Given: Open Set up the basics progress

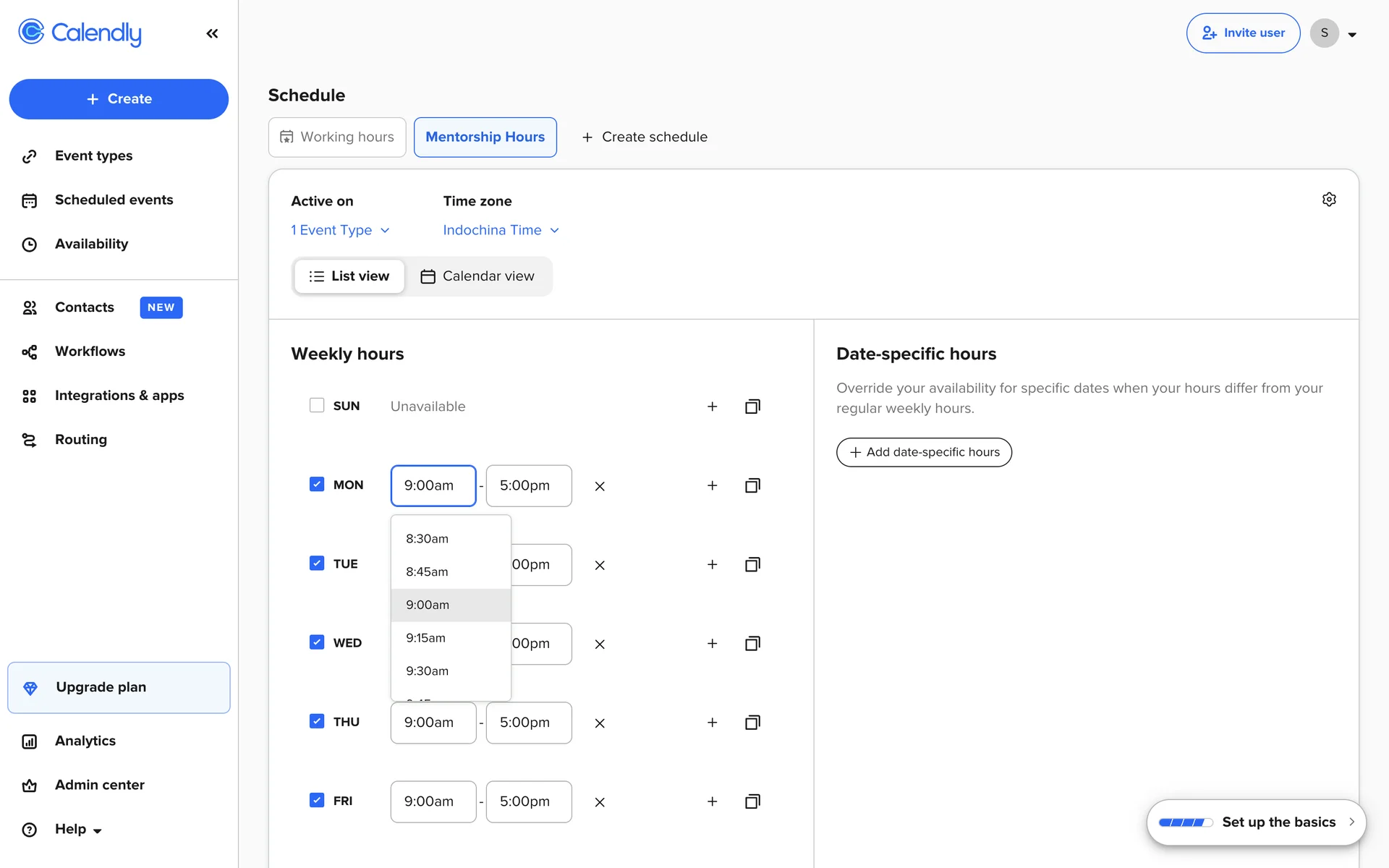Looking at the screenshot, I should 1256,822.
